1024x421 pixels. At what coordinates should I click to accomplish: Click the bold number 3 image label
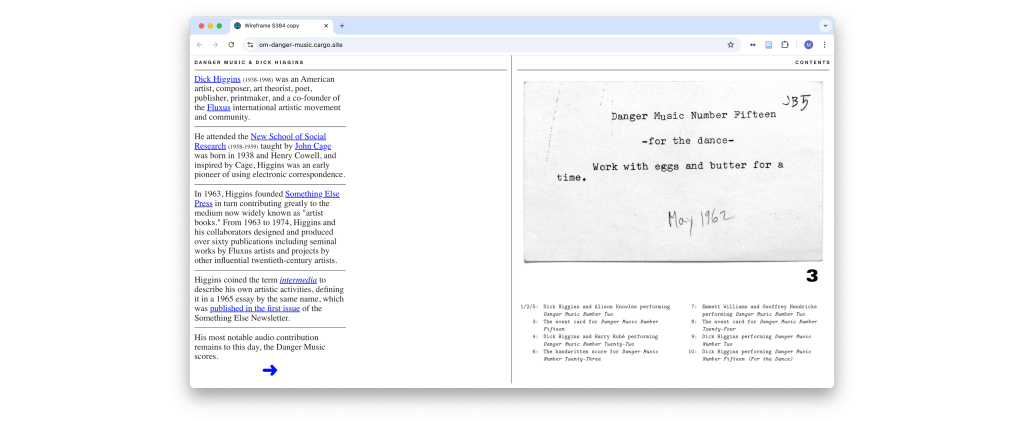point(812,276)
